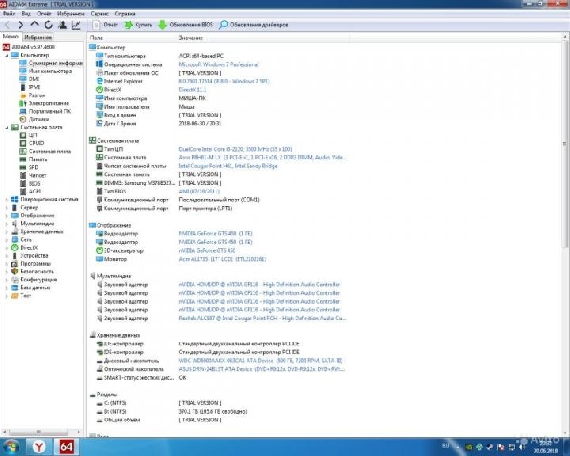The height and width of the screenshot is (456, 570).
Task: Expand the Хранение данных tree node
Action: (x=7, y=231)
